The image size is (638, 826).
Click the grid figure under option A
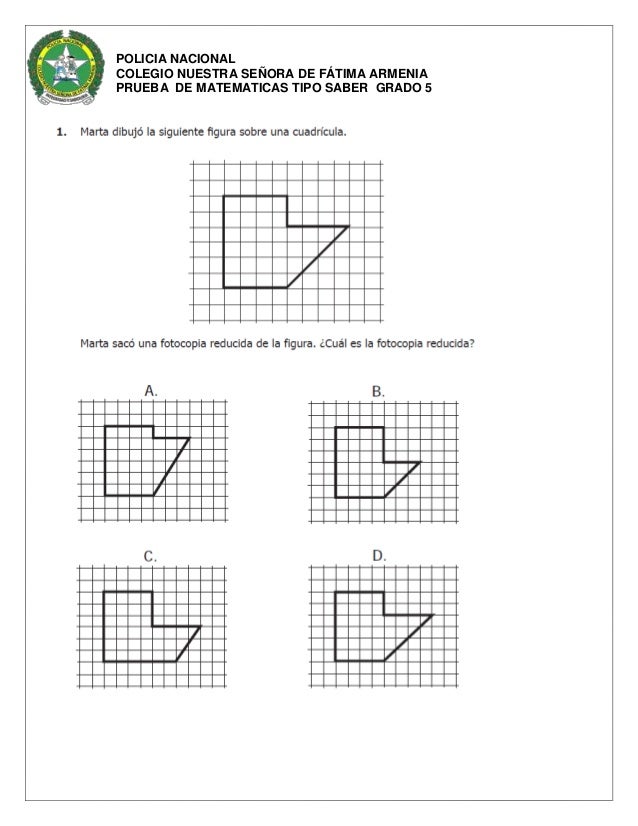[153, 461]
